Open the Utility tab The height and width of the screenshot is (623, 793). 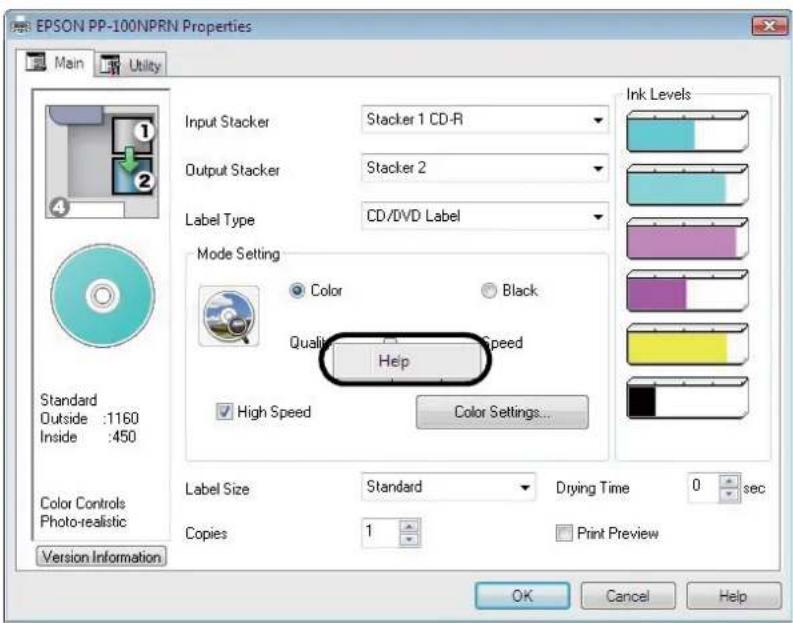pyautogui.click(x=131, y=65)
